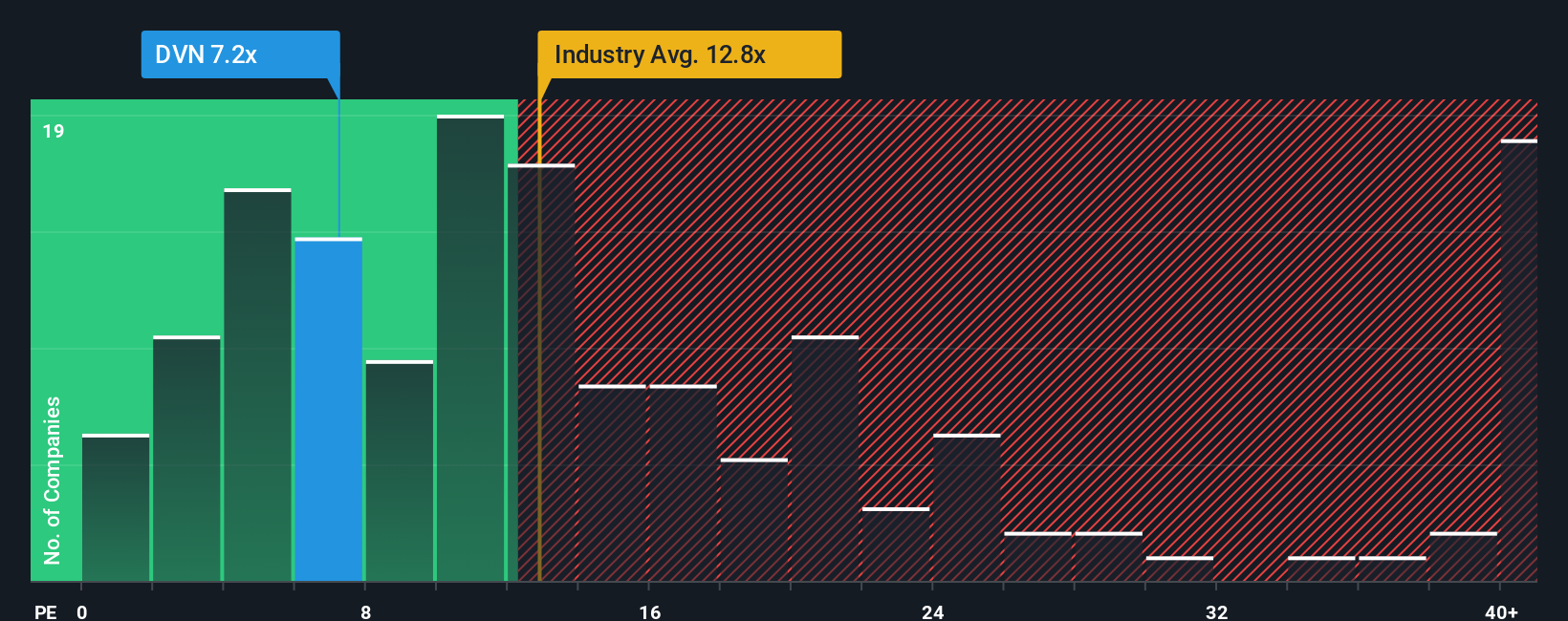
Task: Click the '8' tick label on PE axis
Action: [x=365, y=611]
